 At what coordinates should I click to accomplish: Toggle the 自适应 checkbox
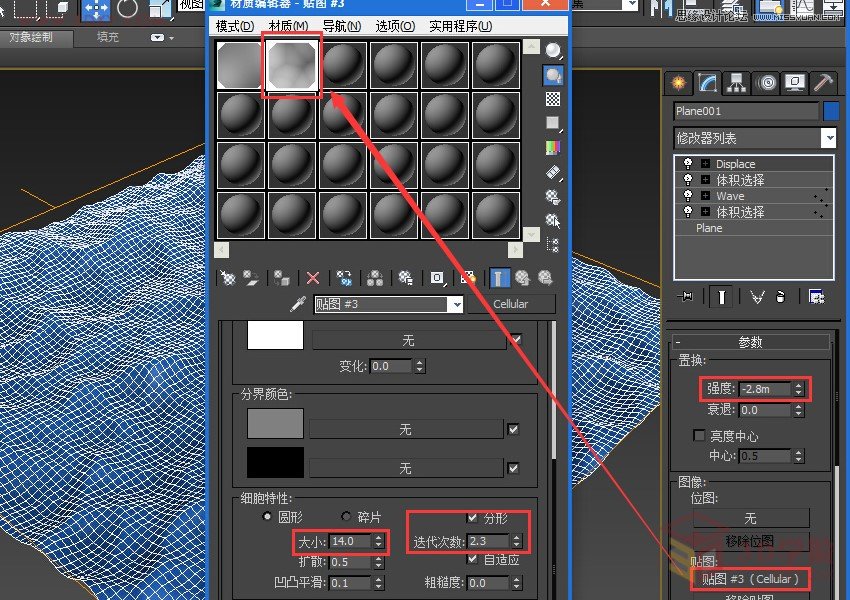tap(473, 559)
